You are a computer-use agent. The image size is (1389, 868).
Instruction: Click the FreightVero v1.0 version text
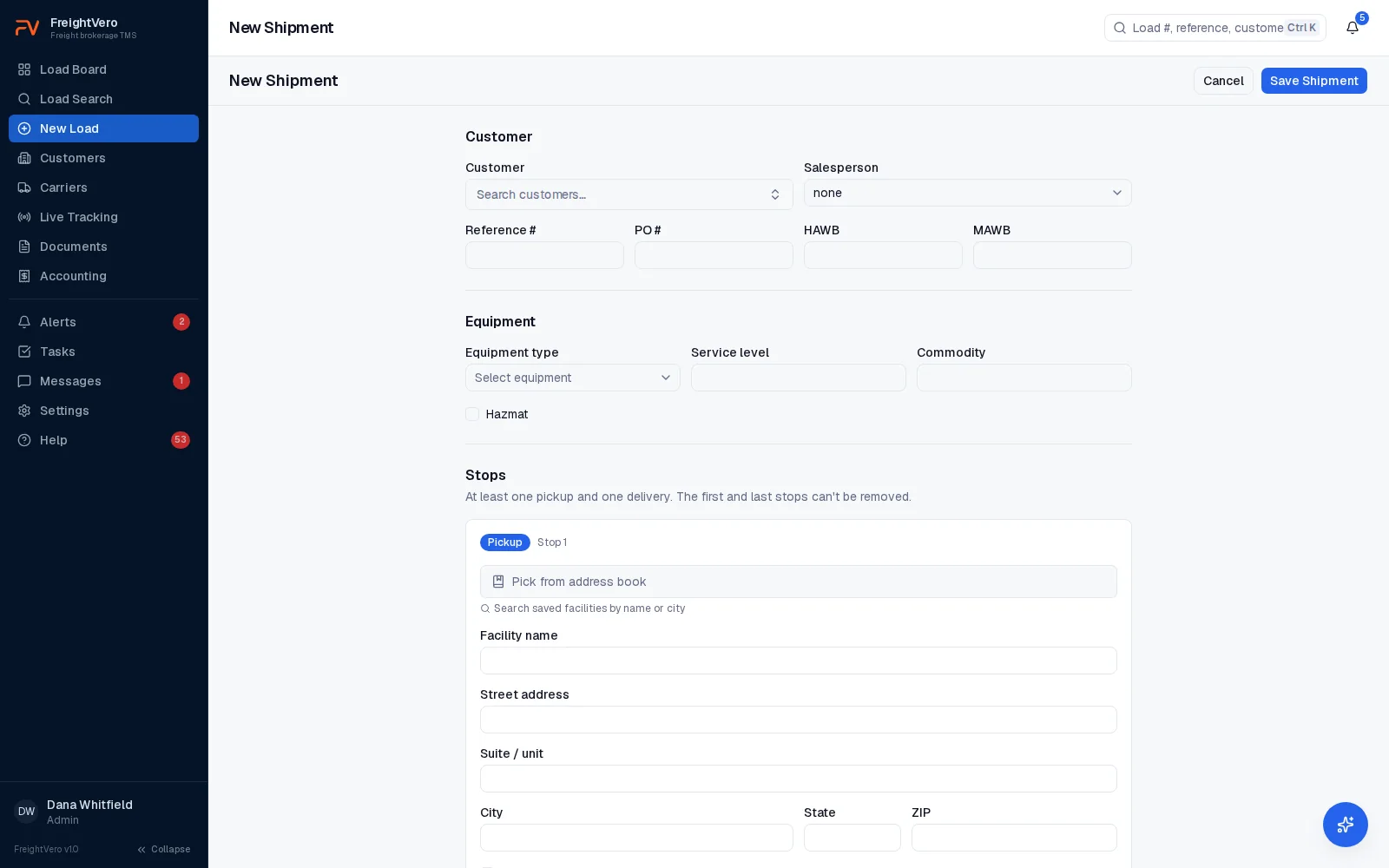[46, 849]
